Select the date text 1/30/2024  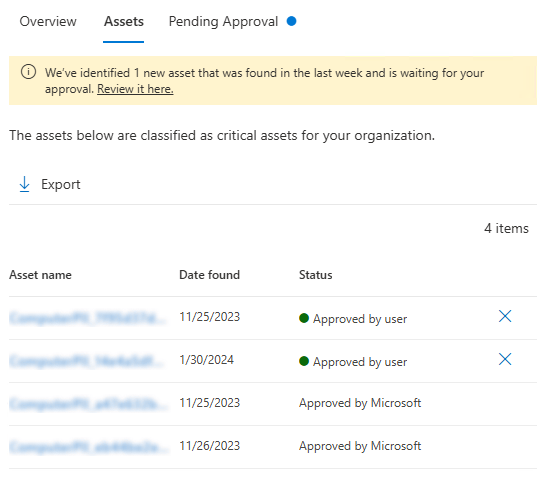coord(206,360)
